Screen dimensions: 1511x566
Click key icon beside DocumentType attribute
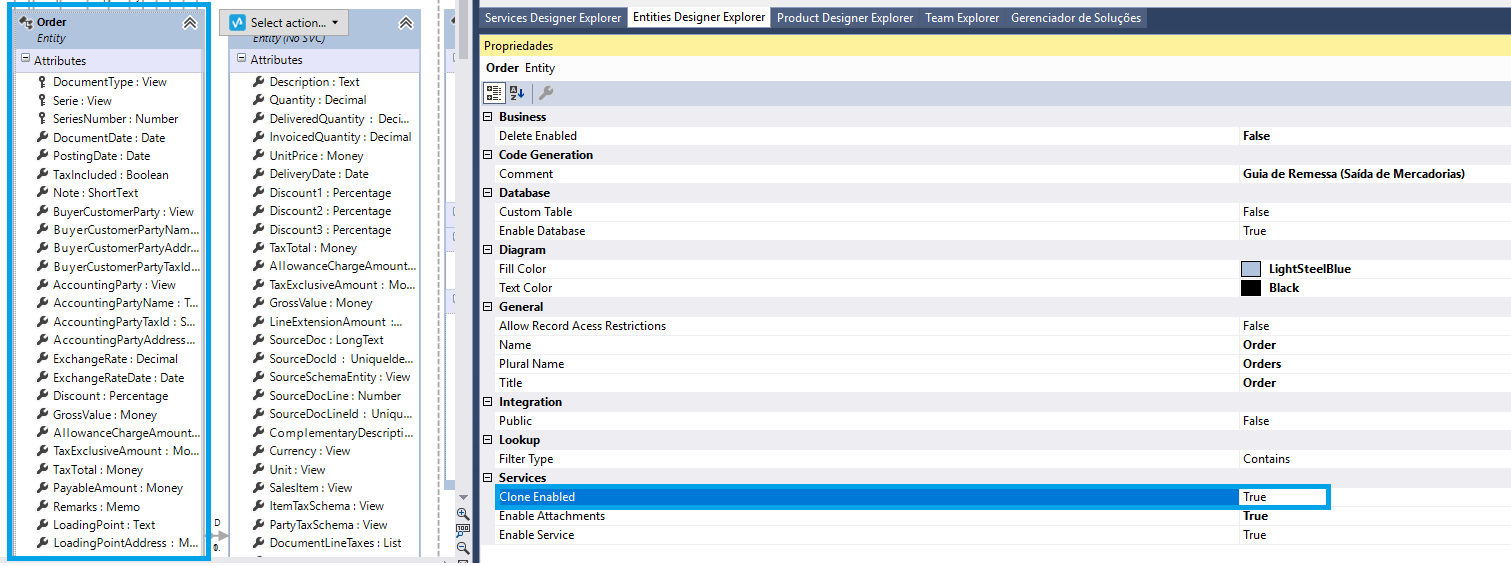pos(42,82)
